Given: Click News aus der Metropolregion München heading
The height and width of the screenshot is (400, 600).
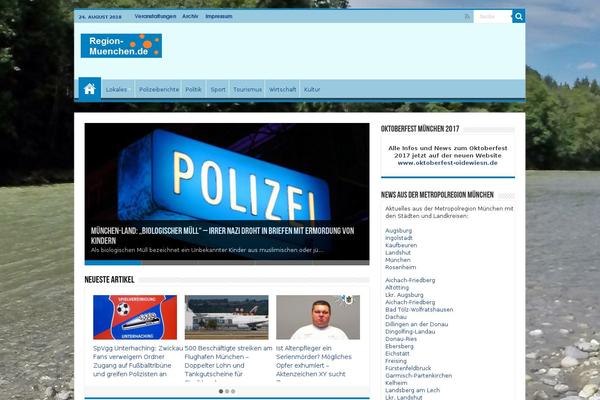Looking at the screenshot, I should 437,195.
